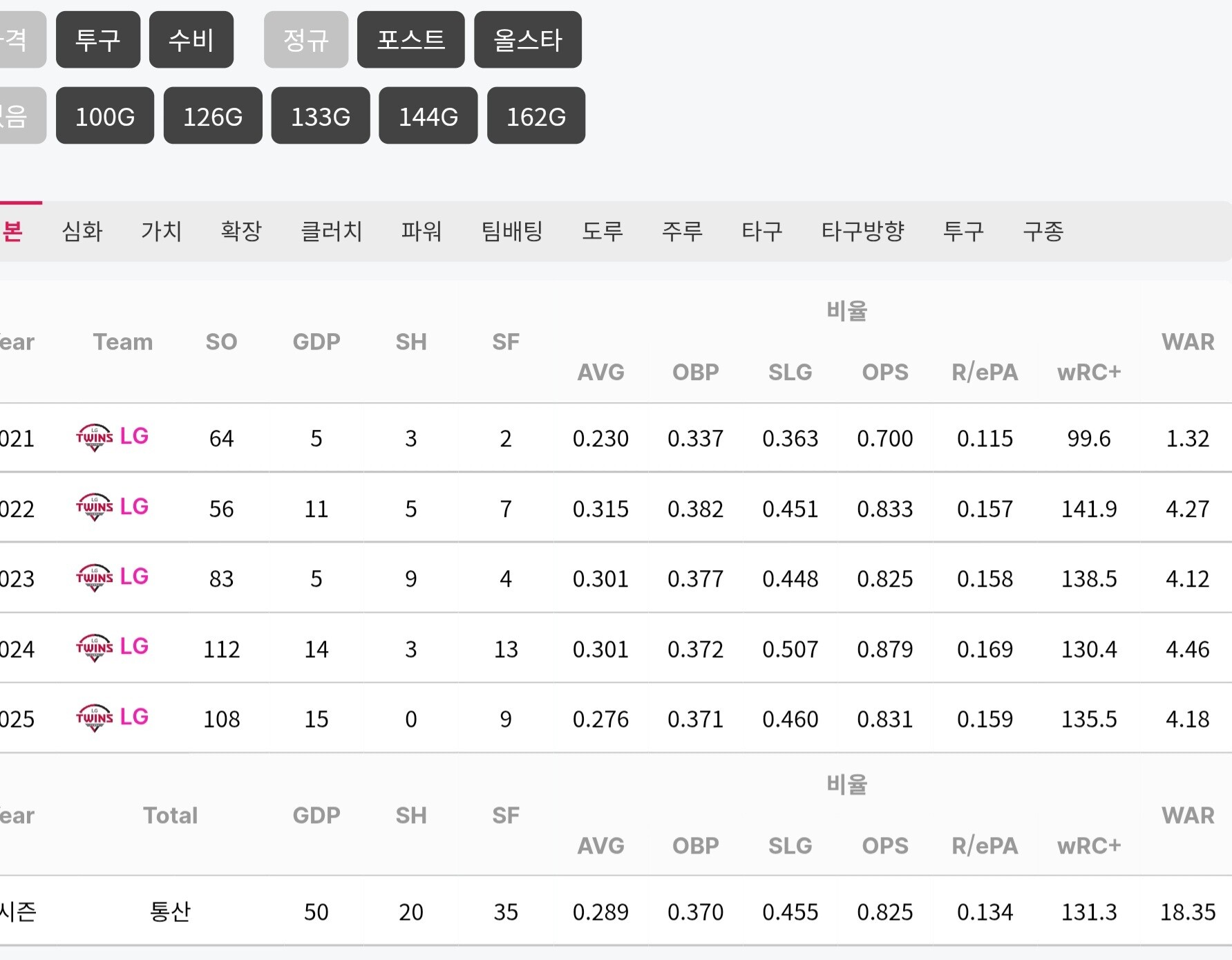This screenshot has width=1232, height=960.
Task: Click the LG Twins logo in 2024 row
Action: pyautogui.click(x=95, y=648)
